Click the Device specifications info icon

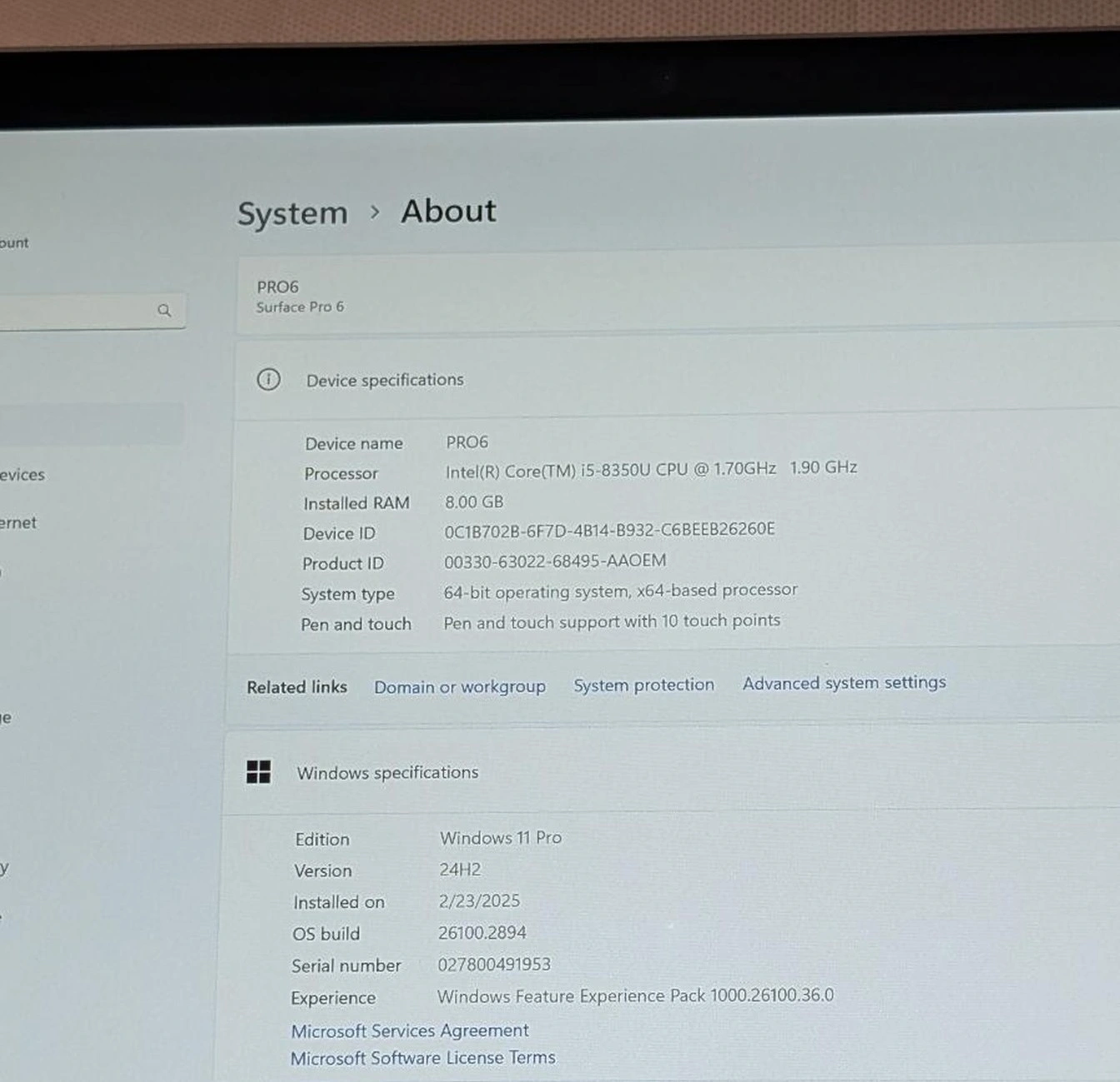(x=268, y=380)
